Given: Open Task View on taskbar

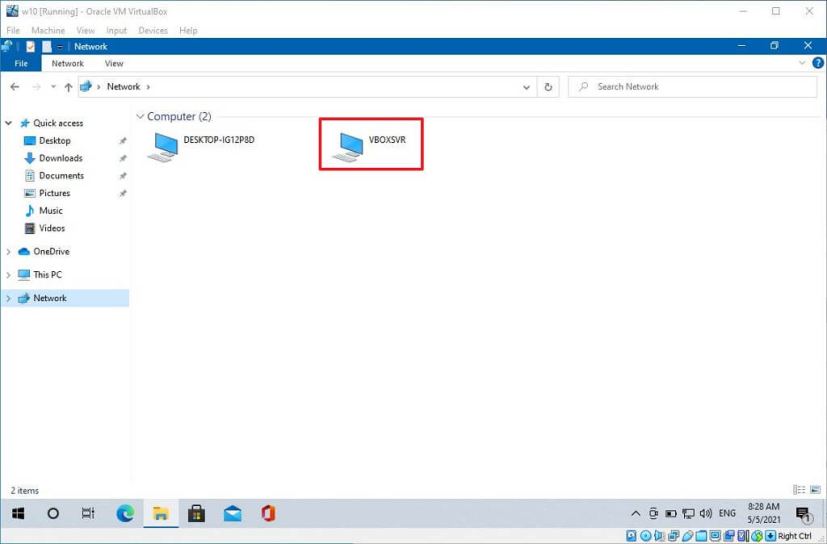Looking at the screenshot, I should (88, 513).
